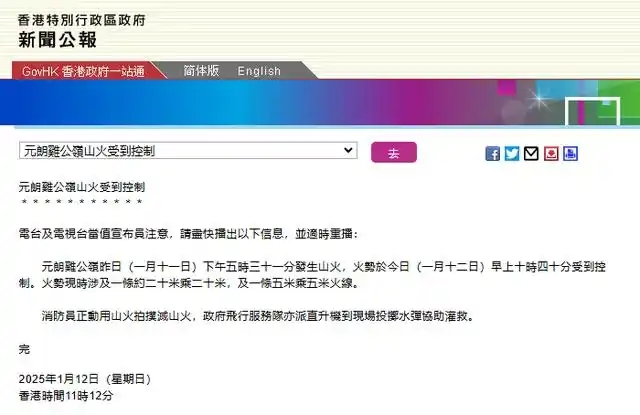
Task: Open the 元朗雞公嶺山火受到控制 combo box
Action: coord(188,151)
